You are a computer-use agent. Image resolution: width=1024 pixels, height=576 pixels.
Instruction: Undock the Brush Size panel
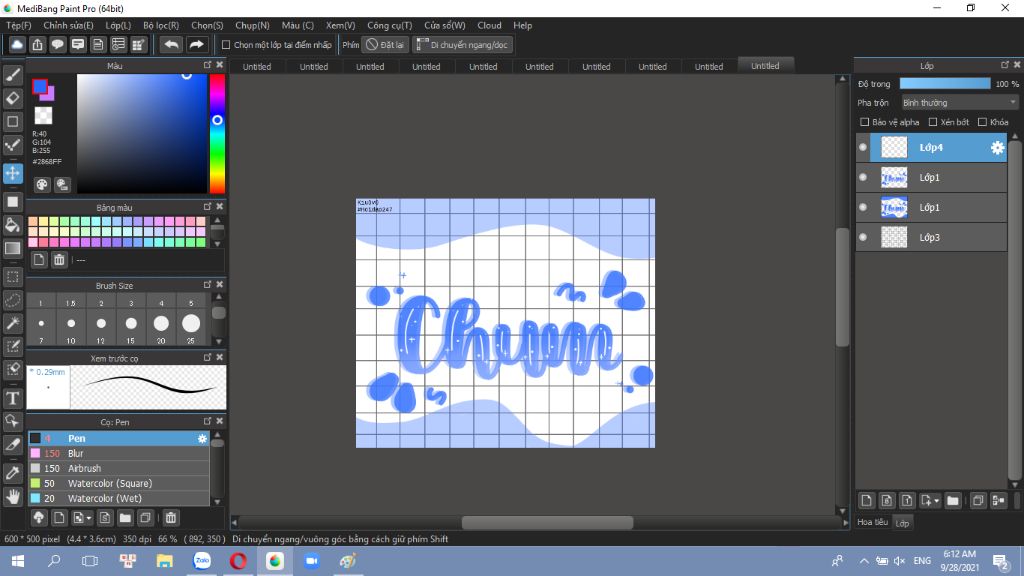pos(207,285)
